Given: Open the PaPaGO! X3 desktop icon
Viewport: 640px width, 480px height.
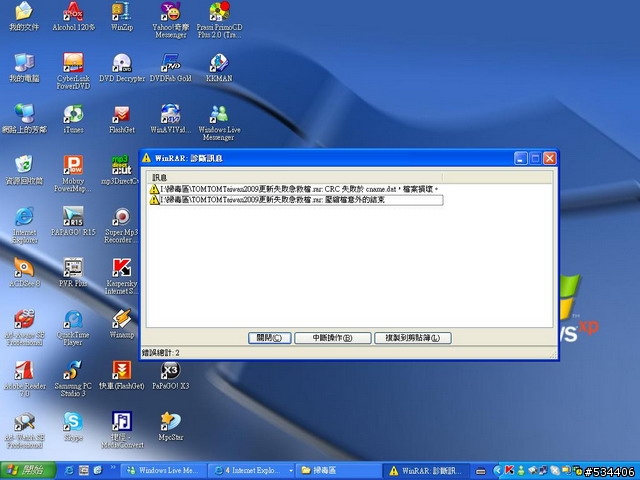Looking at the screenshot, I should 171,375.
